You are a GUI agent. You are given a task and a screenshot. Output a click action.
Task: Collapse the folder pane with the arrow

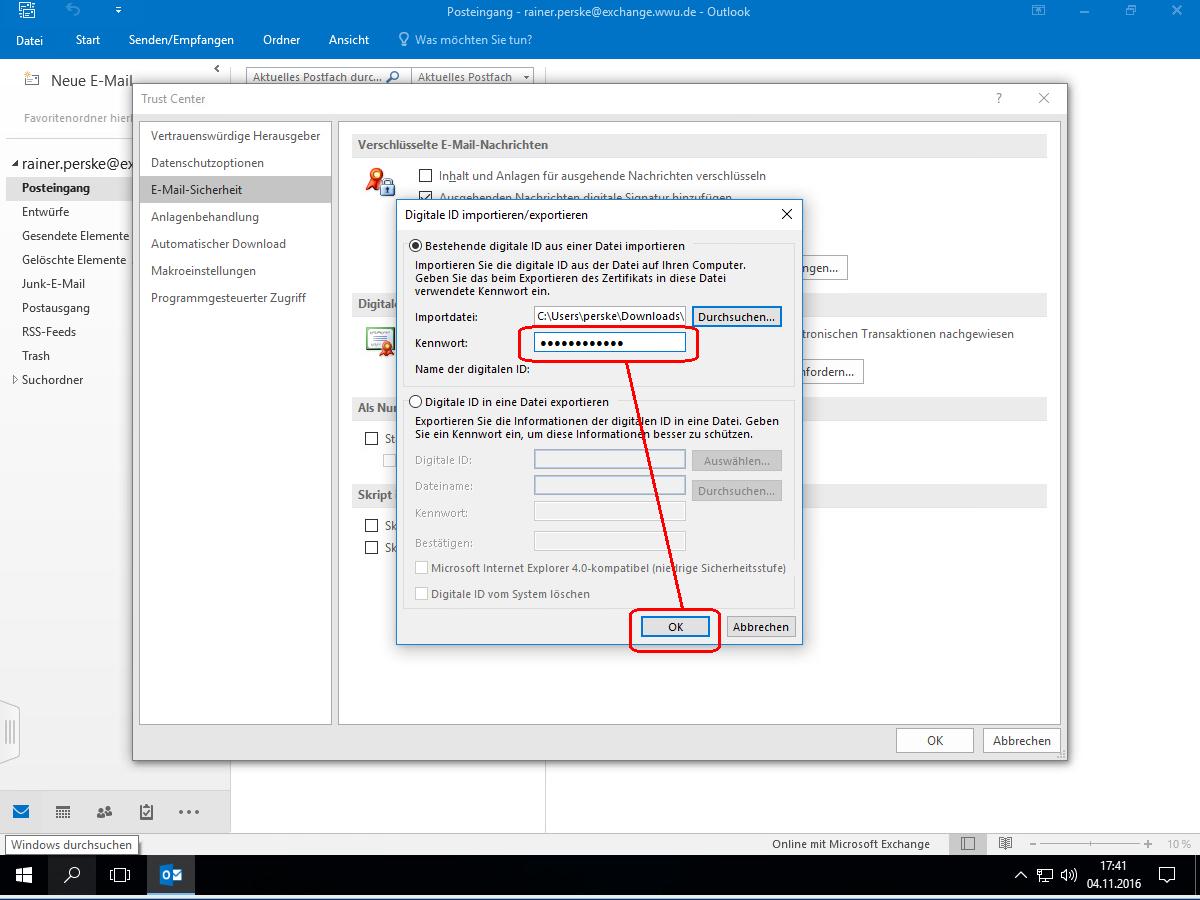(217, 69)
